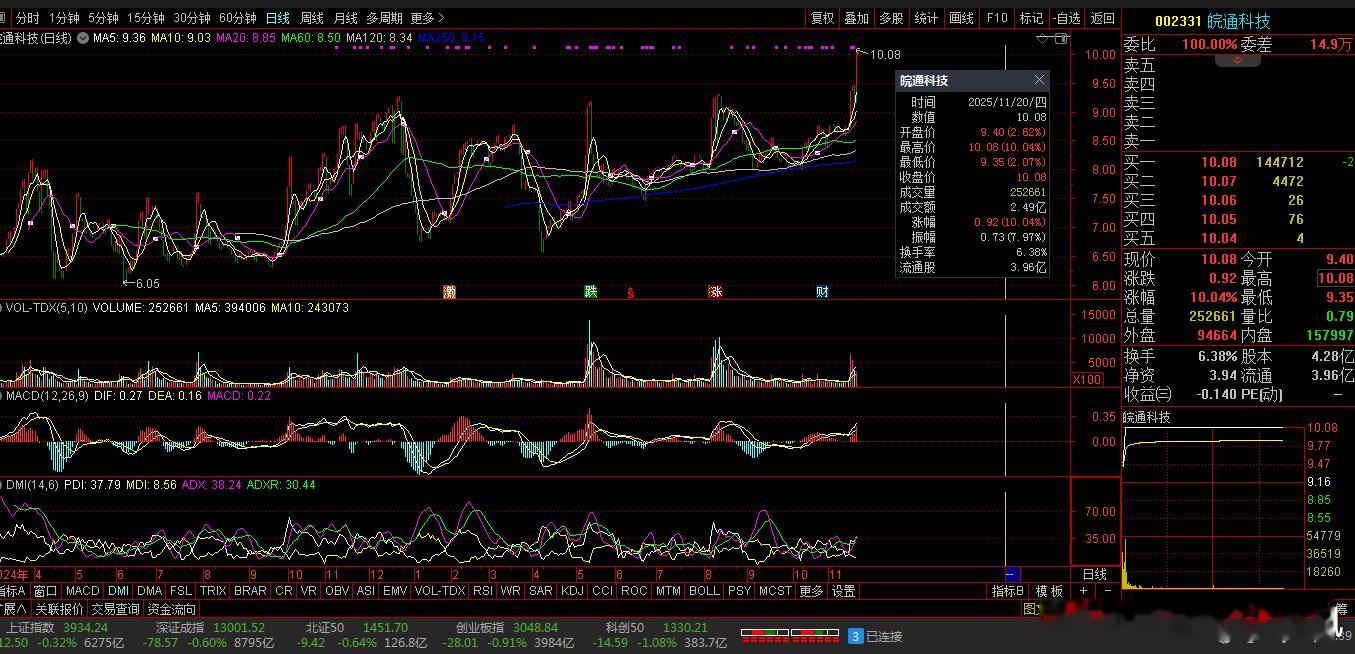The width and height of the screenshot is (1355, 654).
Task: Select the TRIX indicator tab
Action: 213,591
